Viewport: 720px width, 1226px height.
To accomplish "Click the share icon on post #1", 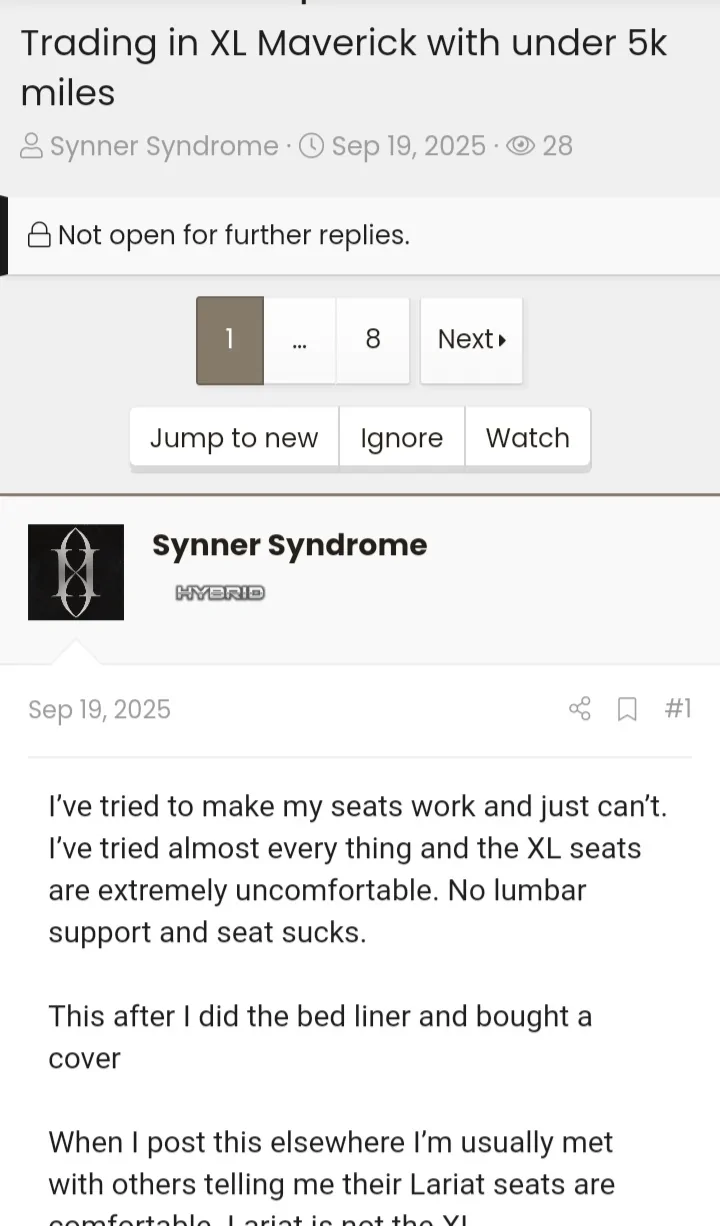I will 580,709.
